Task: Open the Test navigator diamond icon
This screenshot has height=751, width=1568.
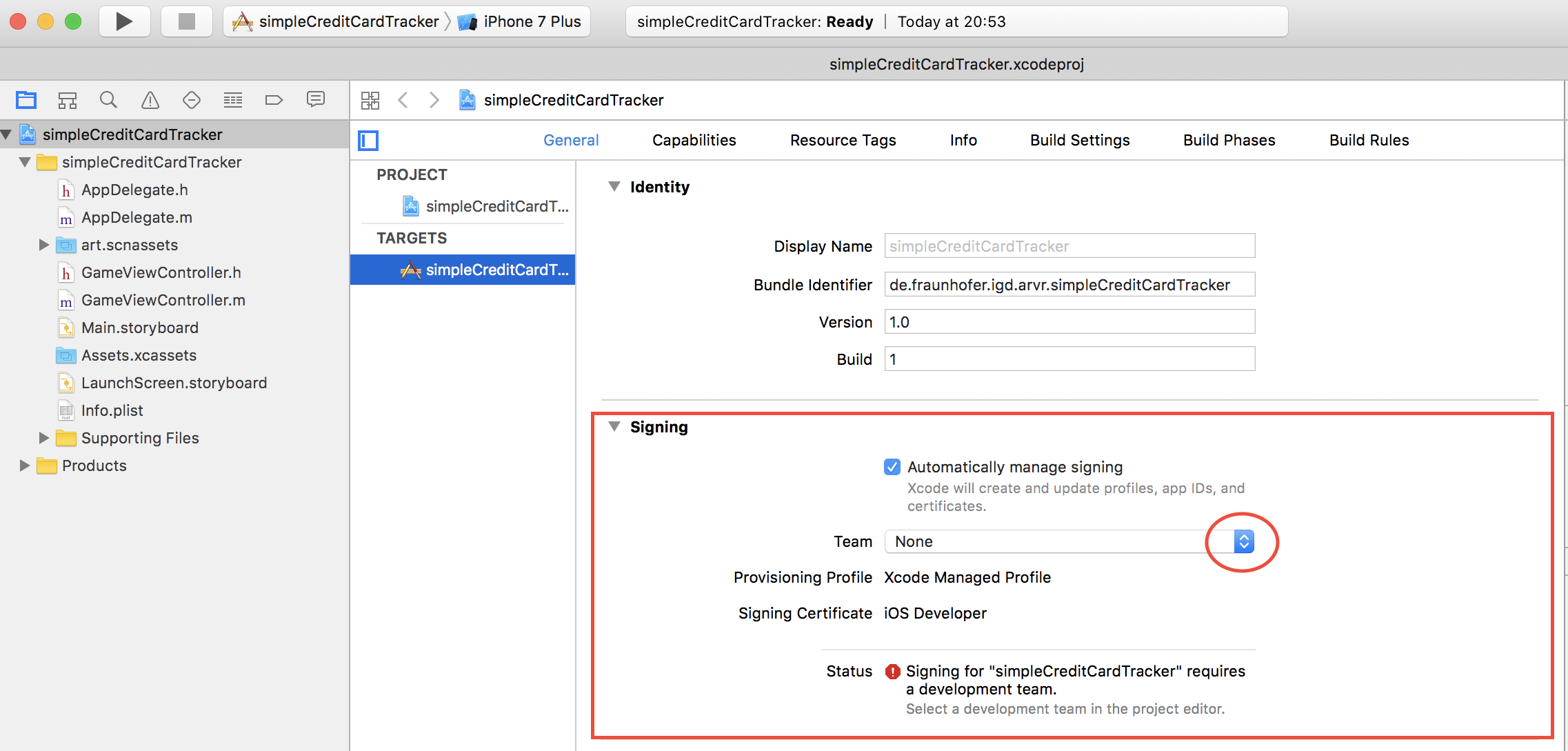Action: click(191, 100)
